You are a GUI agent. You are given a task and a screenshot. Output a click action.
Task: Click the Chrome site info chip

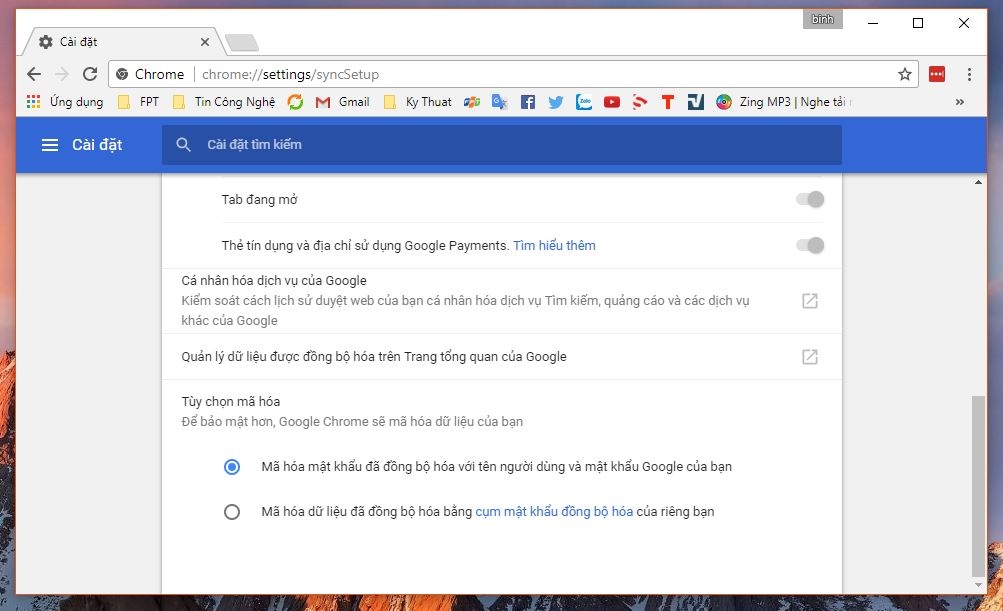[151, 74]
